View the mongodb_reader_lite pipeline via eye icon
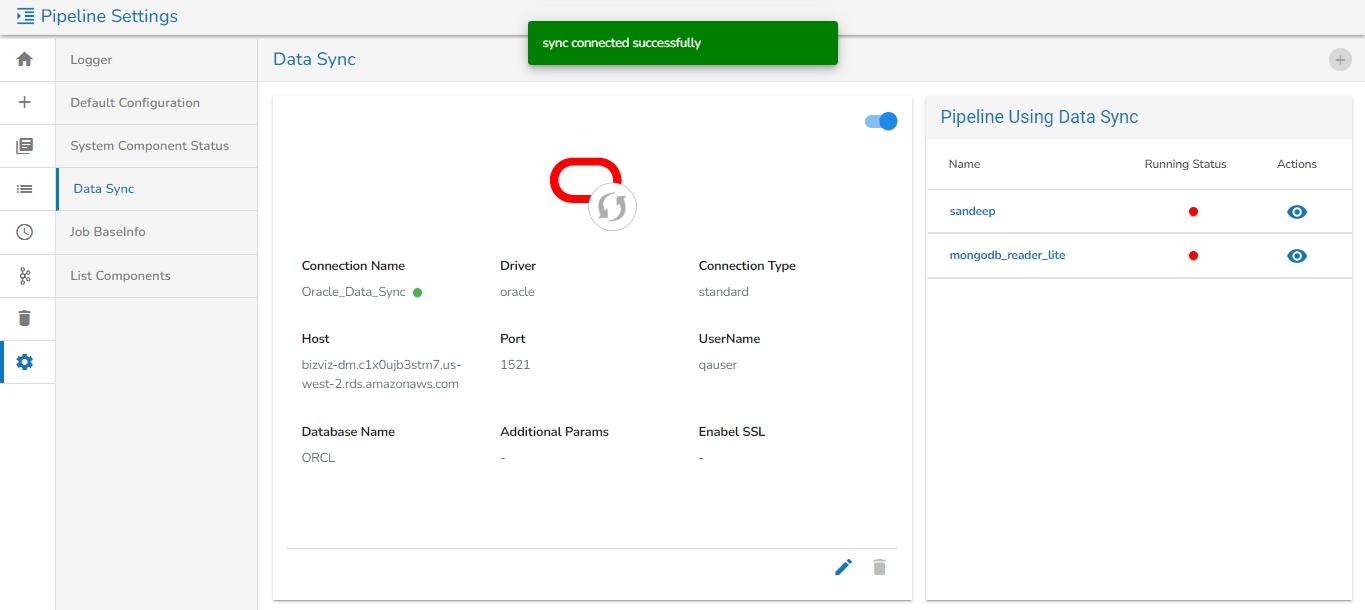Screen dimensions: 1365x610 (1297, 256)
